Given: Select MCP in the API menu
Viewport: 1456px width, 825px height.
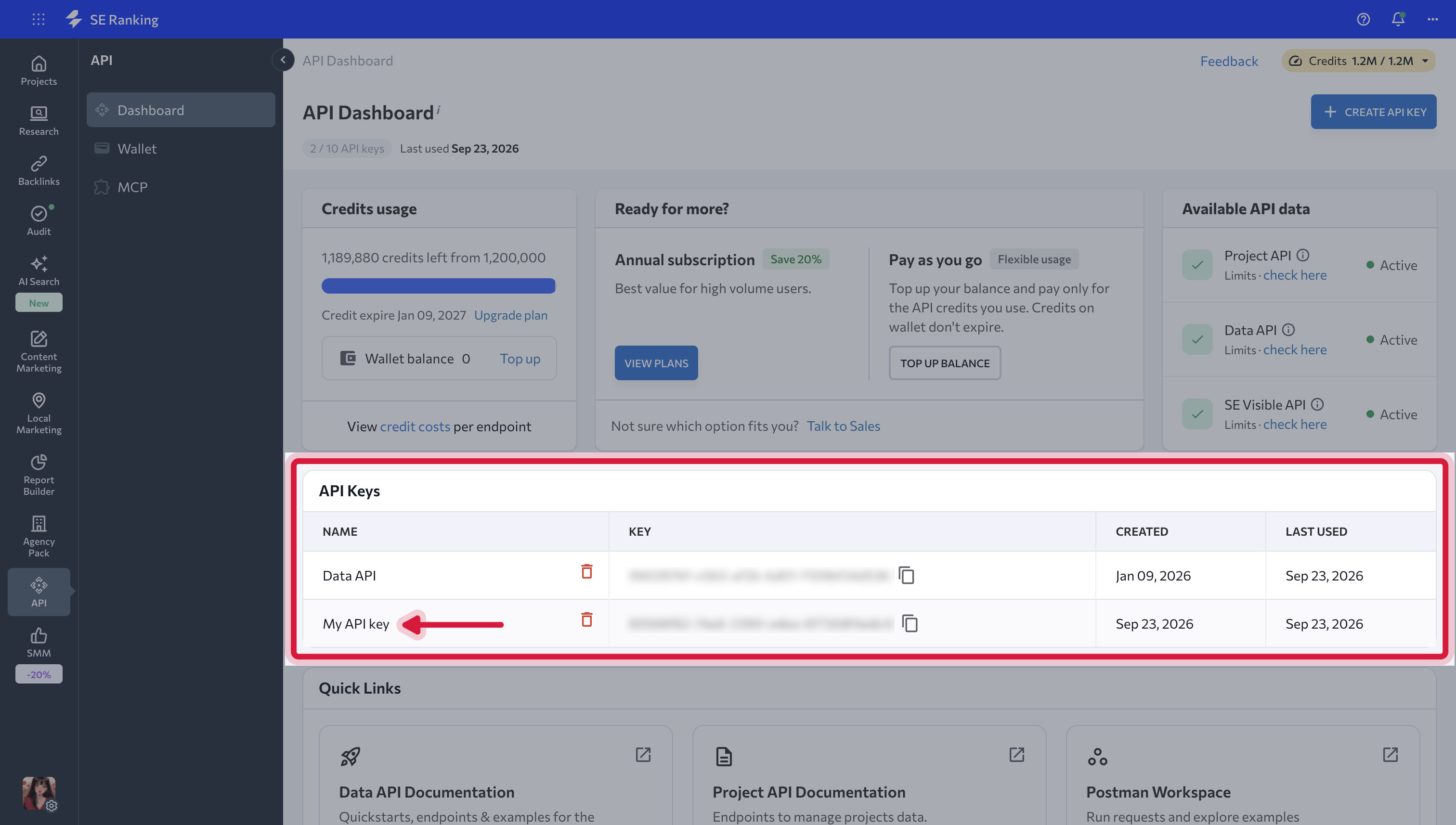Looking at the screenshot, I should coord(181,187).
